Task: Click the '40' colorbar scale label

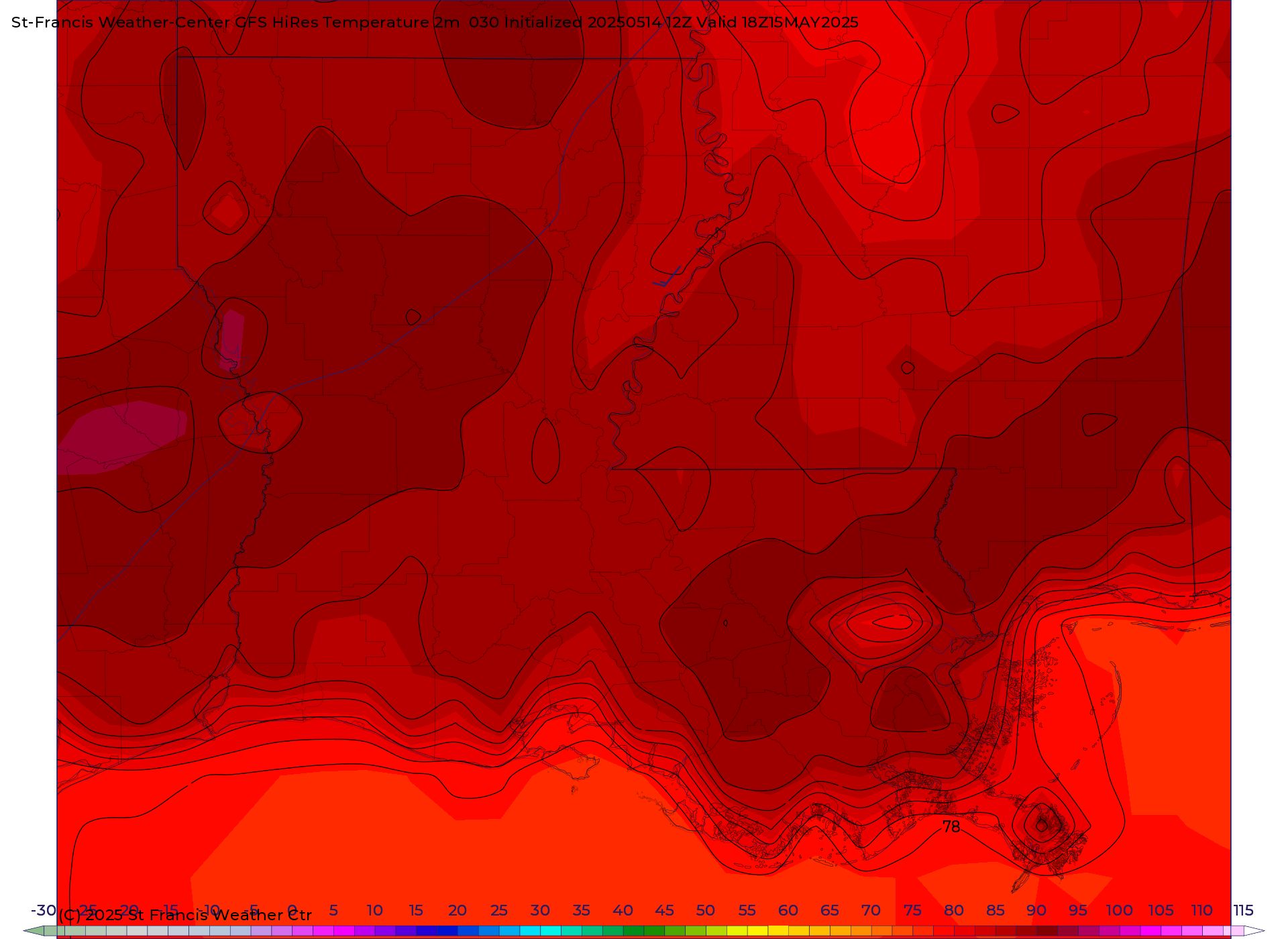Action: click(x=623, y=910)
